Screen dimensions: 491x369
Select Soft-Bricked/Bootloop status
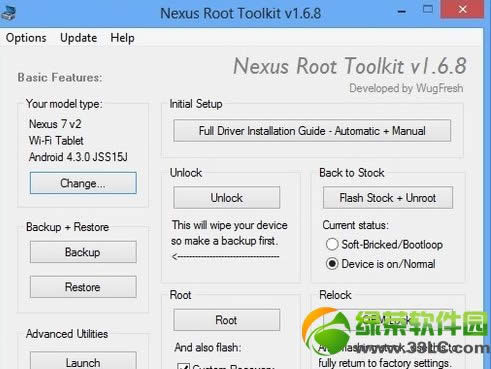click(384, 244)
